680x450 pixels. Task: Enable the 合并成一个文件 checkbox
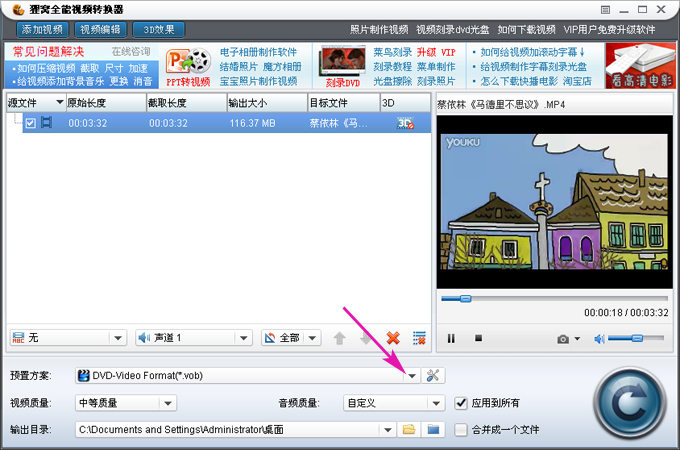pos(461,430)
